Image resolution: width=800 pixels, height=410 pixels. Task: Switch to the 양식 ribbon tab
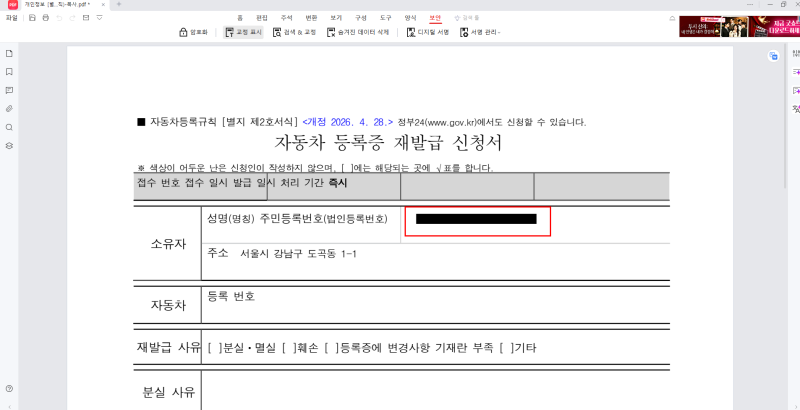click(x=410, y=18)
